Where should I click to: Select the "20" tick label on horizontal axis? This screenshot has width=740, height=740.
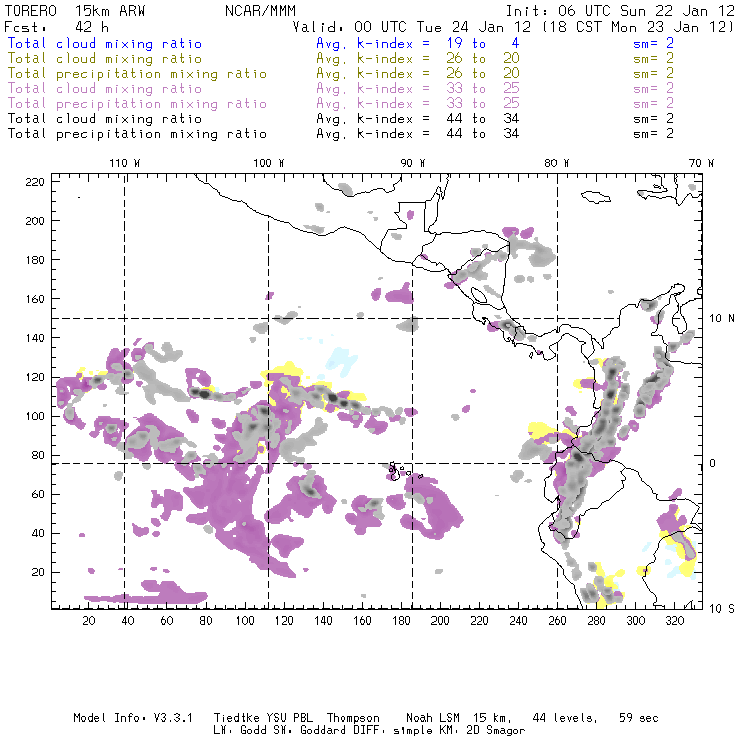(x=89, y=621)
